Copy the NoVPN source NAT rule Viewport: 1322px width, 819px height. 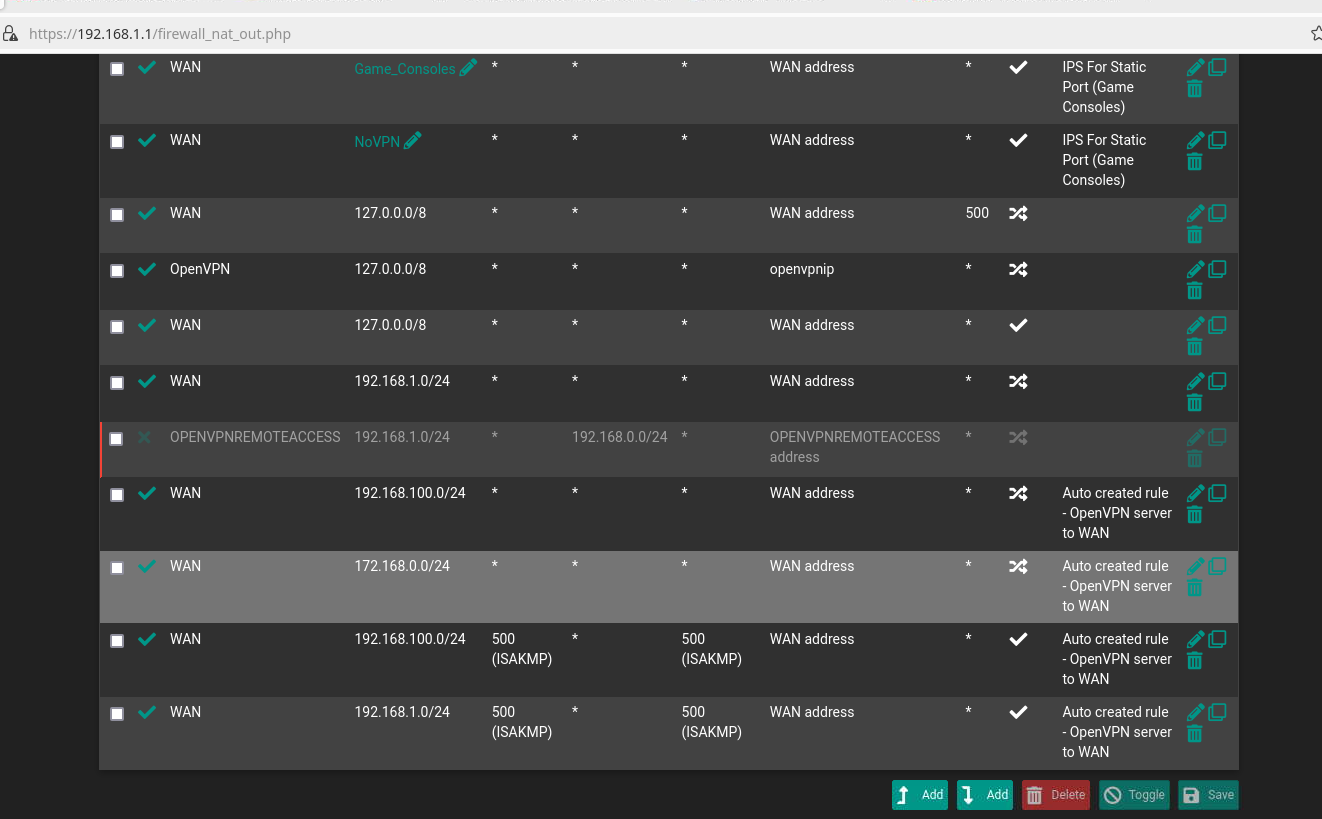[x=1217, y=141]
